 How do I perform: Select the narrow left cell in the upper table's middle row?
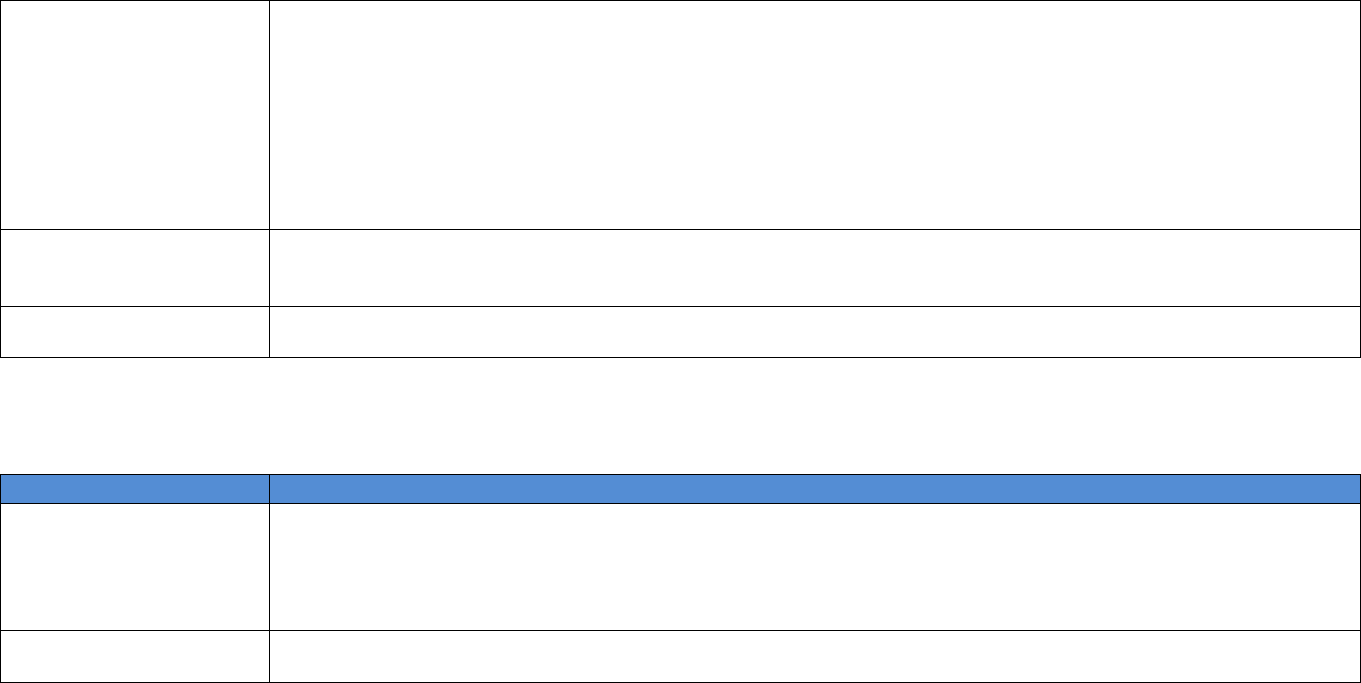(135, 267)
